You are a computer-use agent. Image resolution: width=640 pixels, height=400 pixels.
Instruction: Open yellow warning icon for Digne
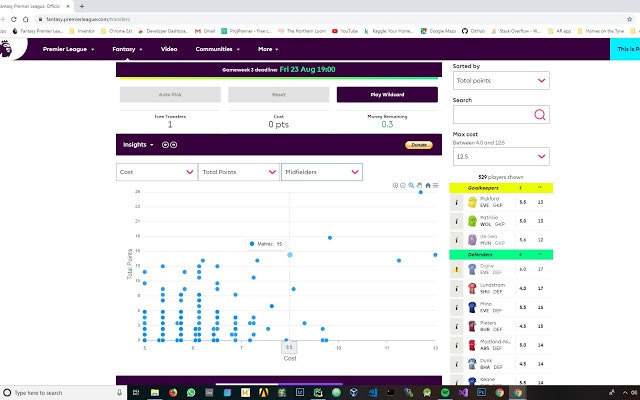[x=456, y=269]
